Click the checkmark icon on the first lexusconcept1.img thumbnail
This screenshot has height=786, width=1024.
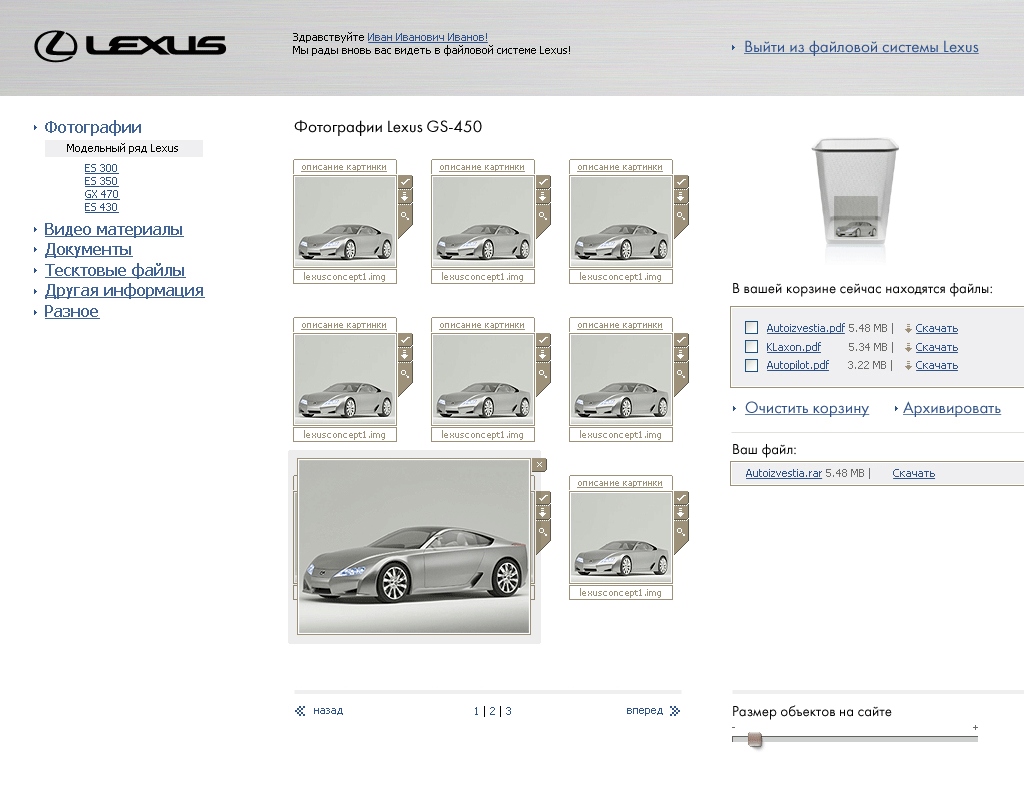click(x=405, y=182)
